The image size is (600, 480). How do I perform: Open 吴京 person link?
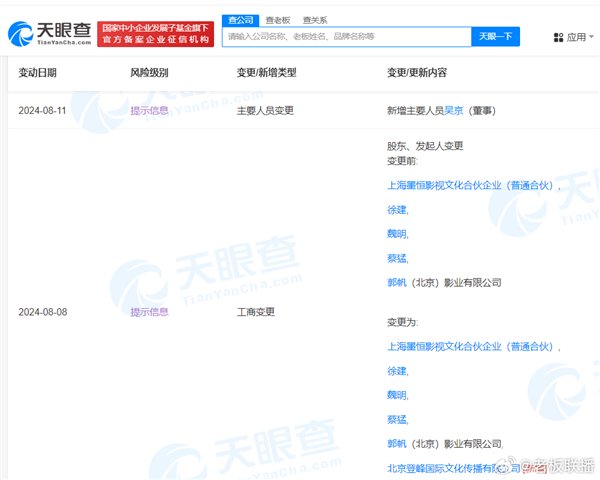453,111
